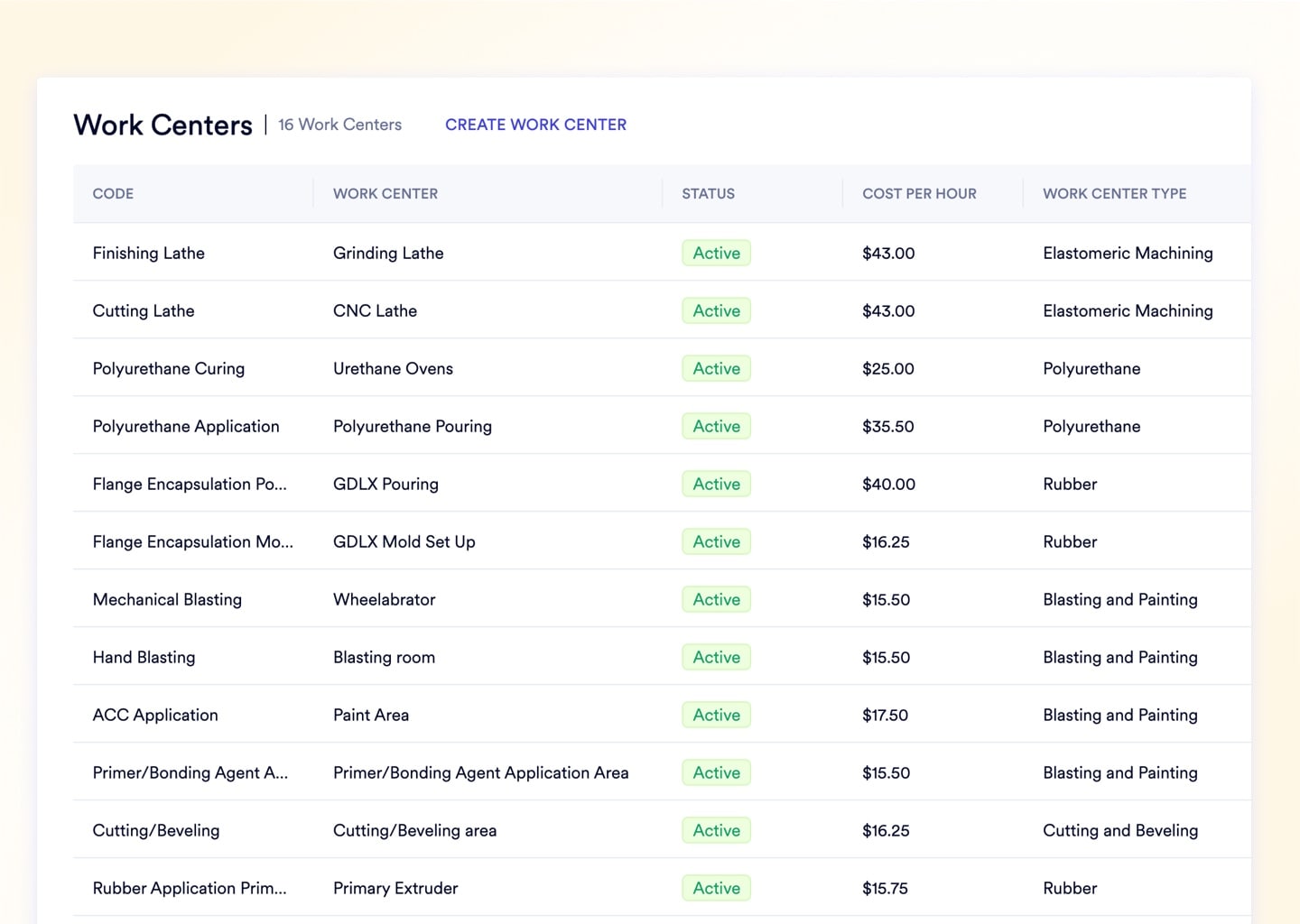Viewport: 1300px width, 924px height.
Task: Click Rubber type in GDLX Pouring row
Action: 1070,484
